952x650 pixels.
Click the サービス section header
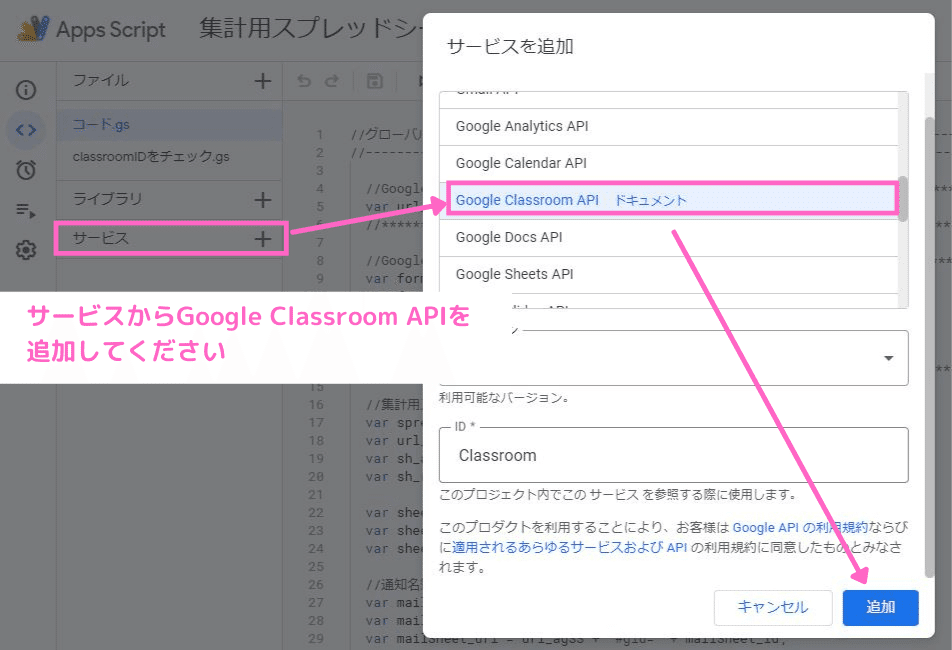click(x=100, y=238)
